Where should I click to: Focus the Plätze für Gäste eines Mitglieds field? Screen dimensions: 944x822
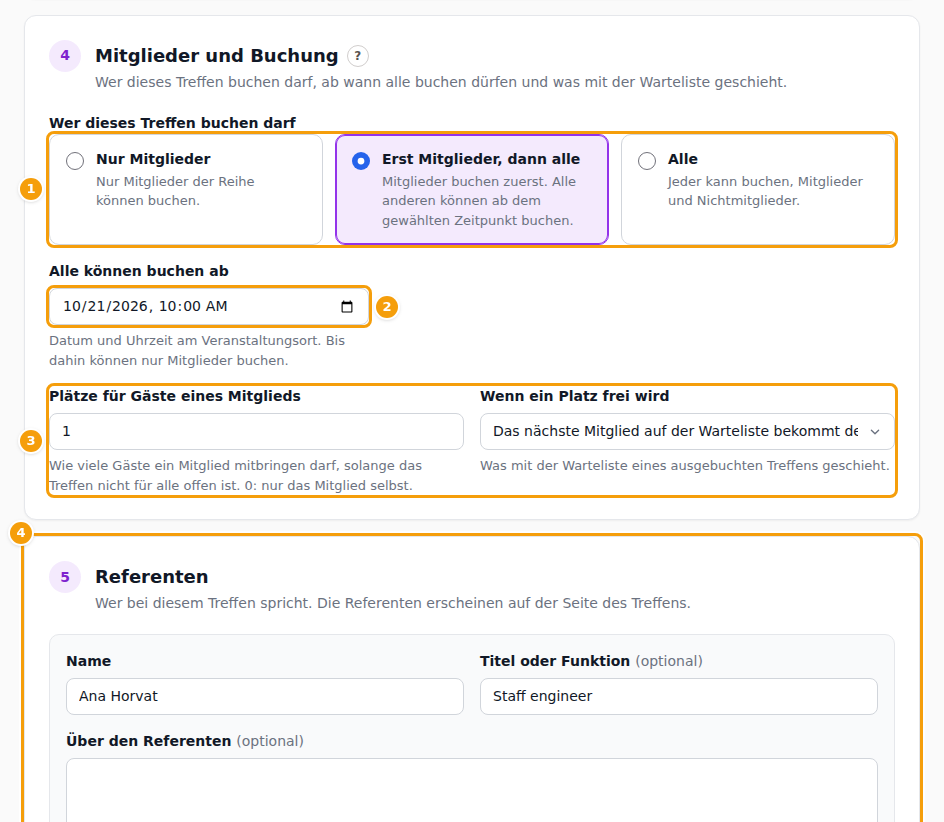point(256,431)
